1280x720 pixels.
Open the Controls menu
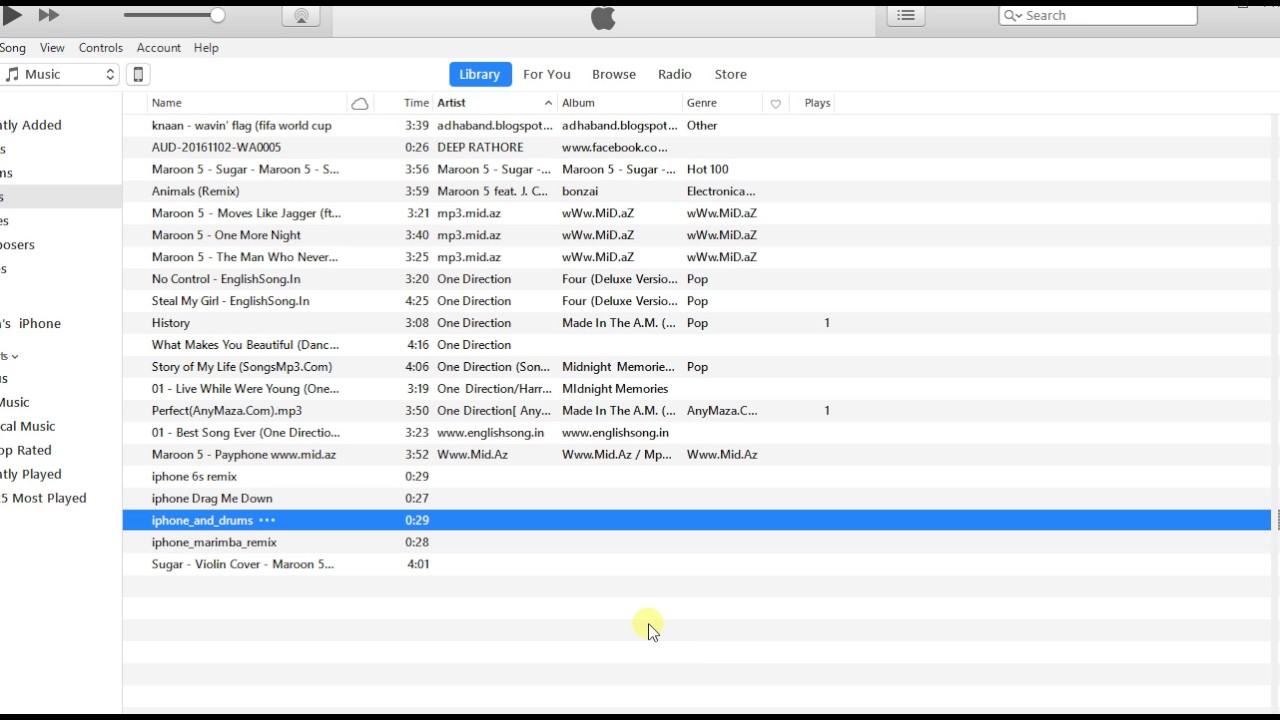(101, 48)
